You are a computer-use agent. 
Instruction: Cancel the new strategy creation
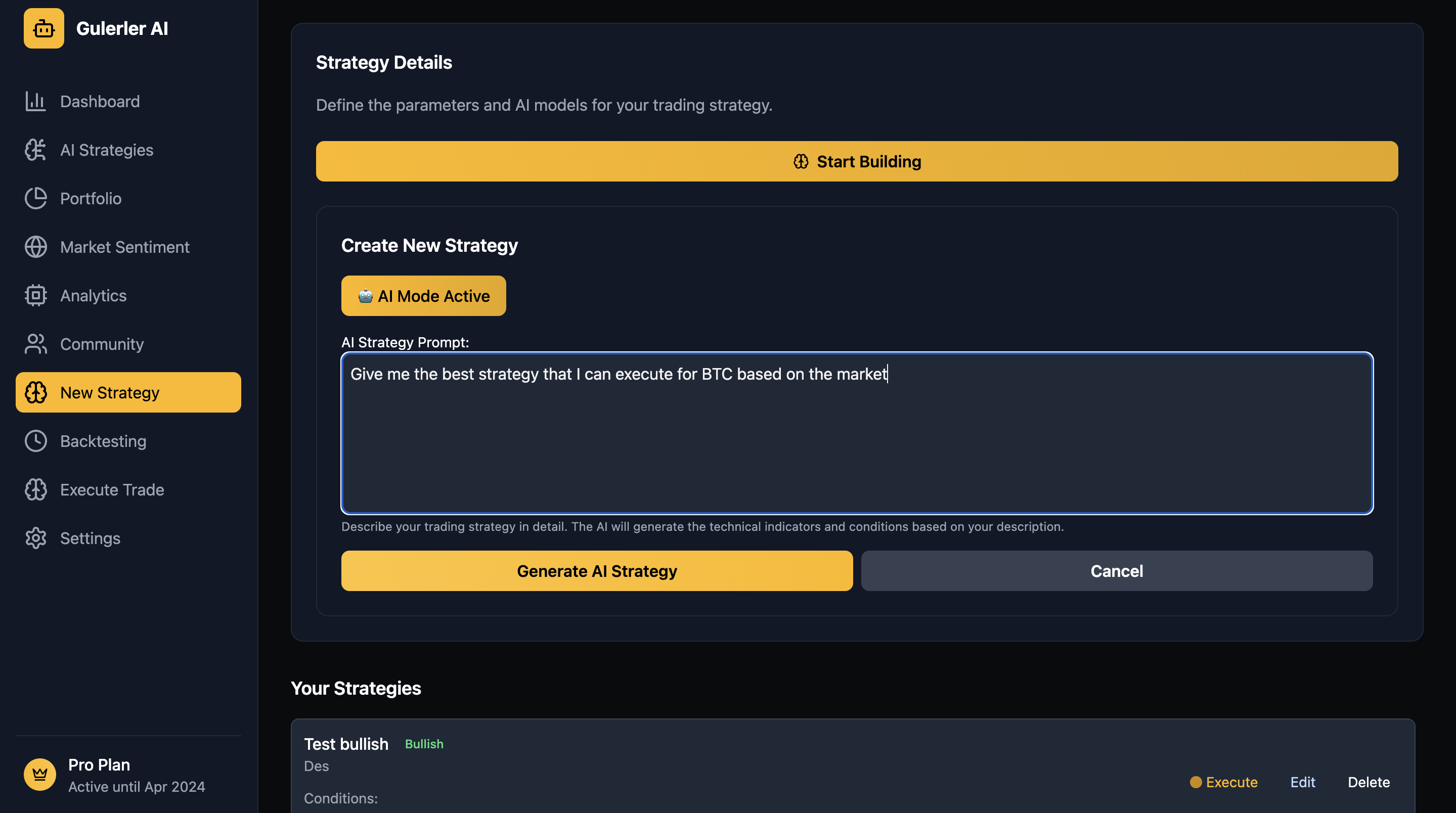click(x=1116, y=571)
